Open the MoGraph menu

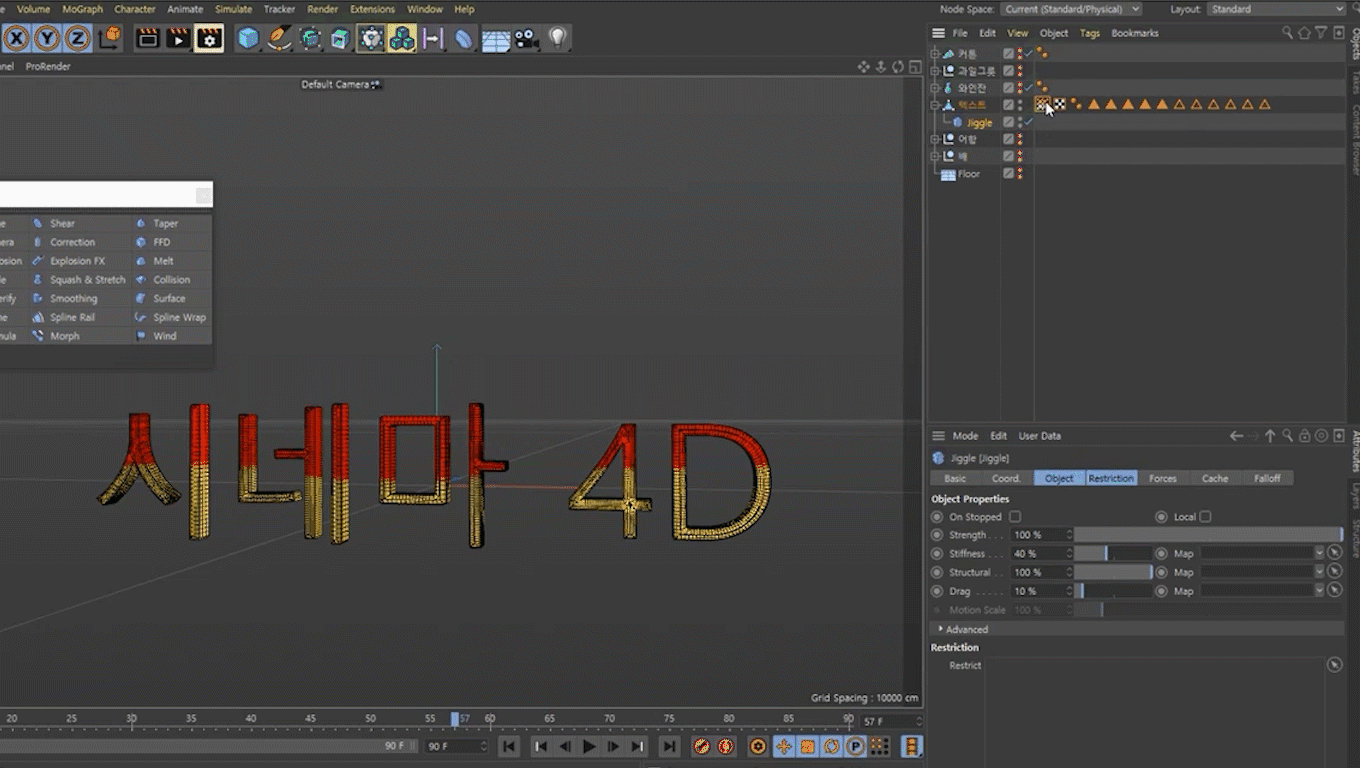point(82,9)
